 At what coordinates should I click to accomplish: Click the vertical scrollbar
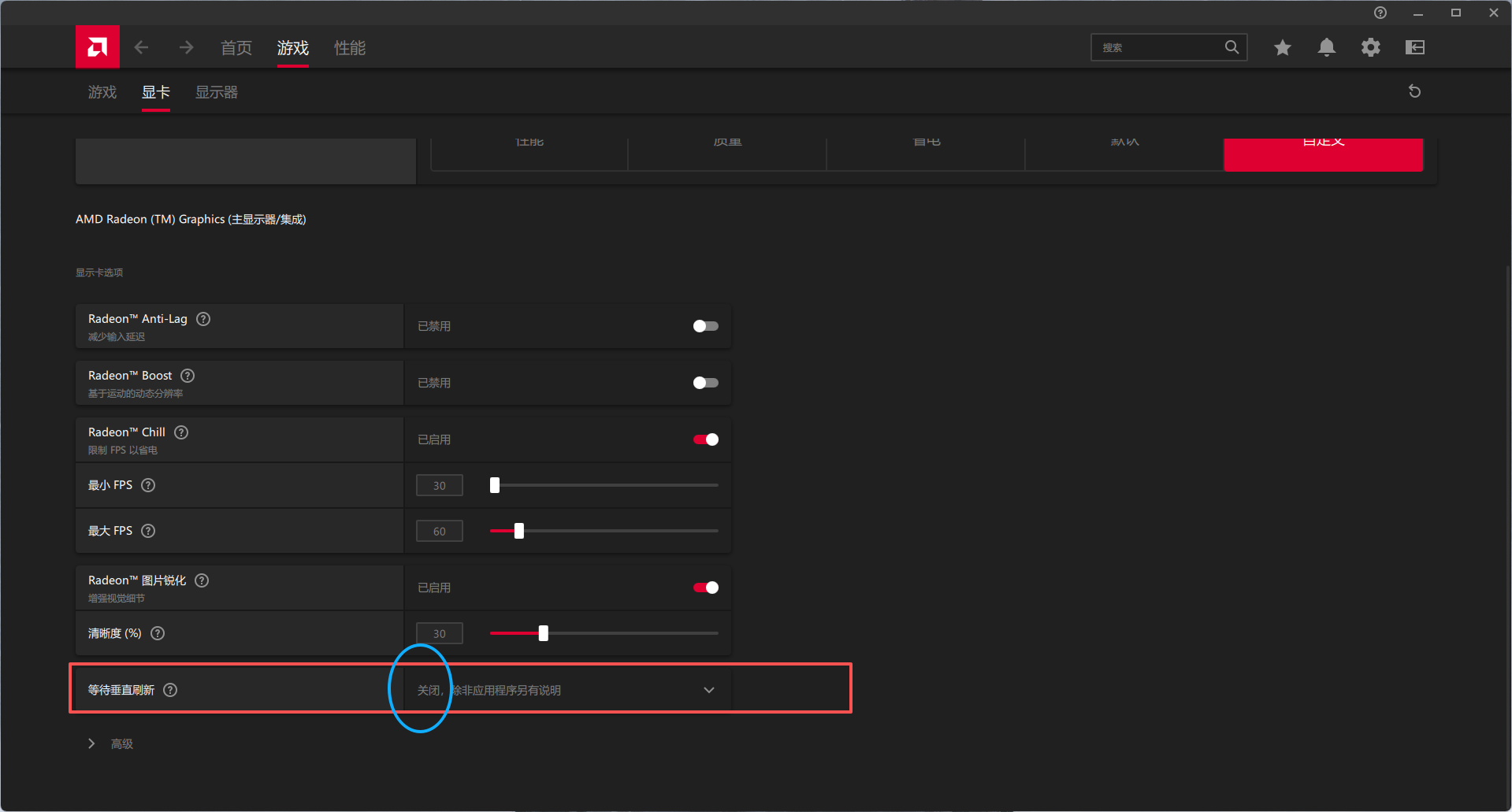coord(1507,536)
